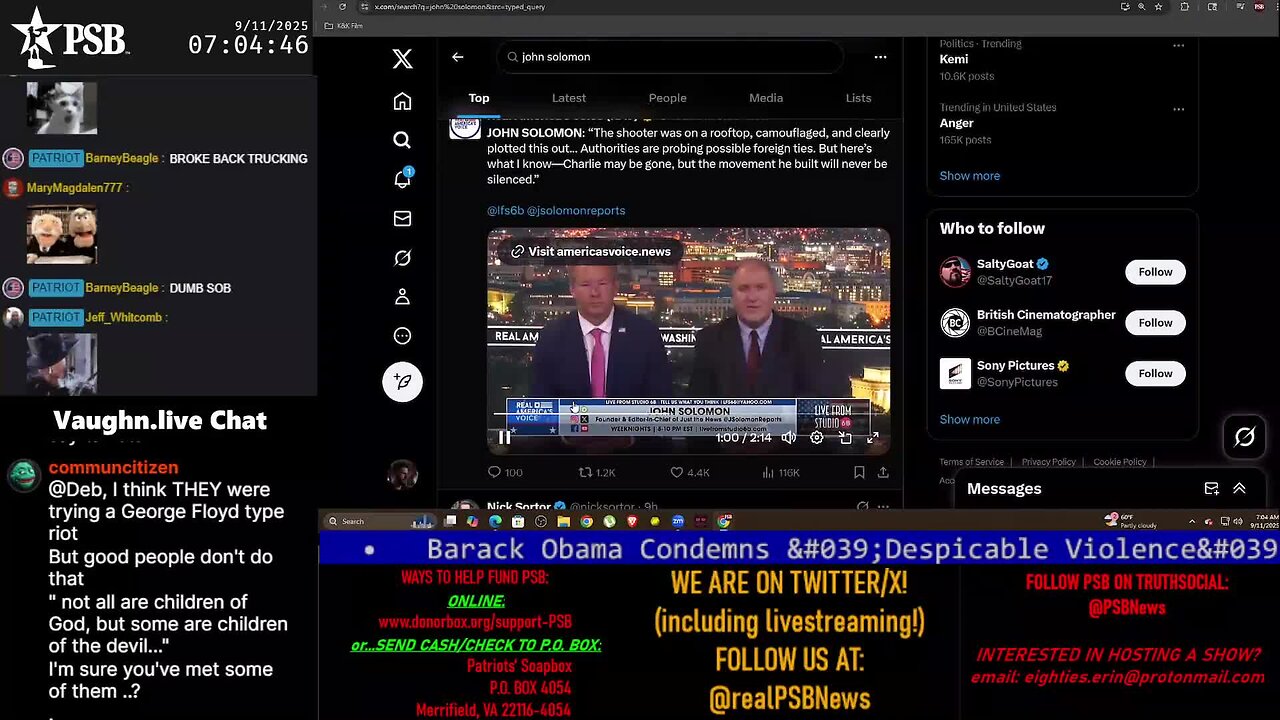This screenshot has height=720, width=1280.
Task: View analytics showing 116K views
Action: pos(781,472)
